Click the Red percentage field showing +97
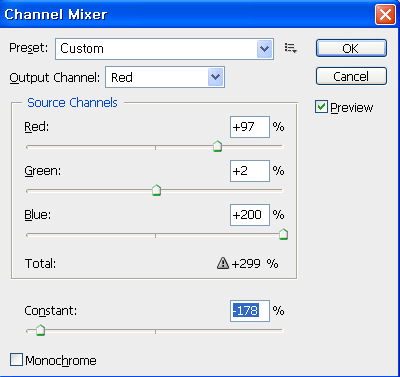The width and height of the screenshot is (400, 377). click(x=250, y=127)
